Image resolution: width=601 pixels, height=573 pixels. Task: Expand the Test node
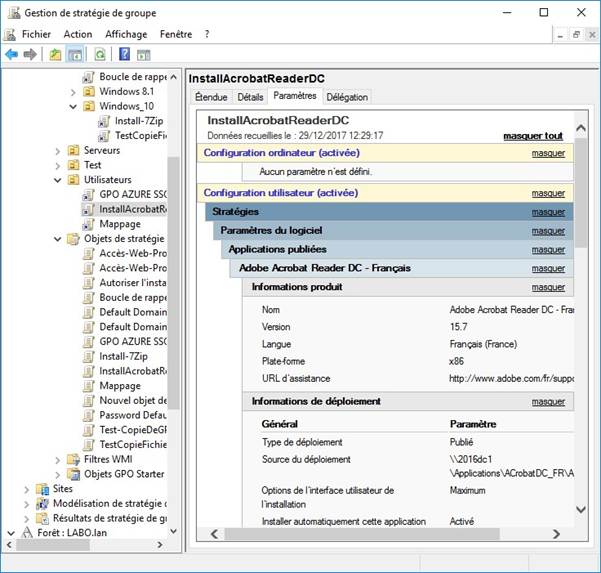(58, 166)
